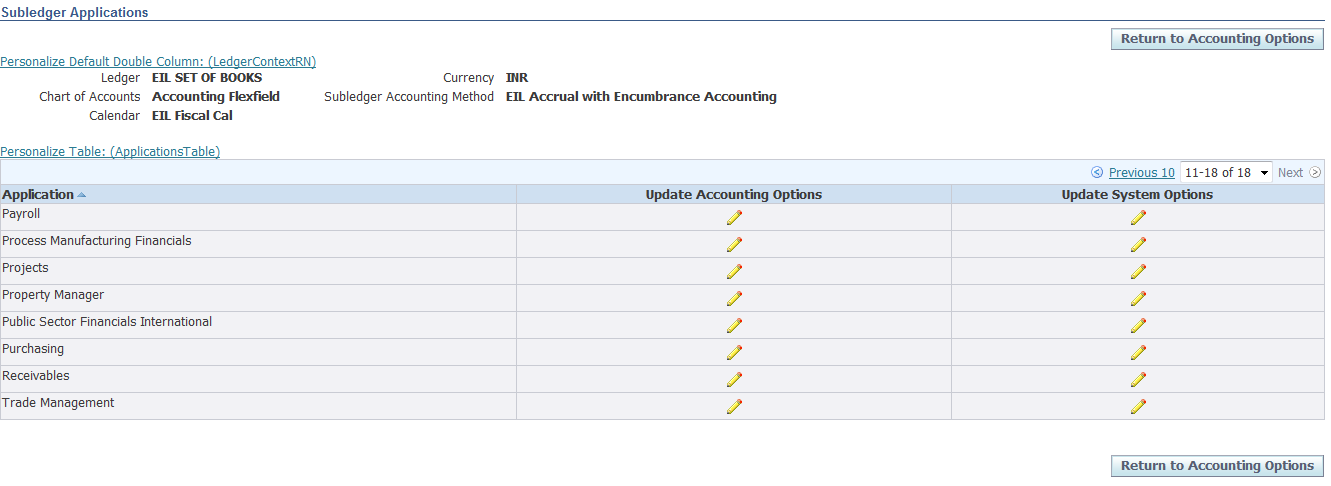
Task: Click bottom Return to Accounting Options button
Action: click(1217, 466)
